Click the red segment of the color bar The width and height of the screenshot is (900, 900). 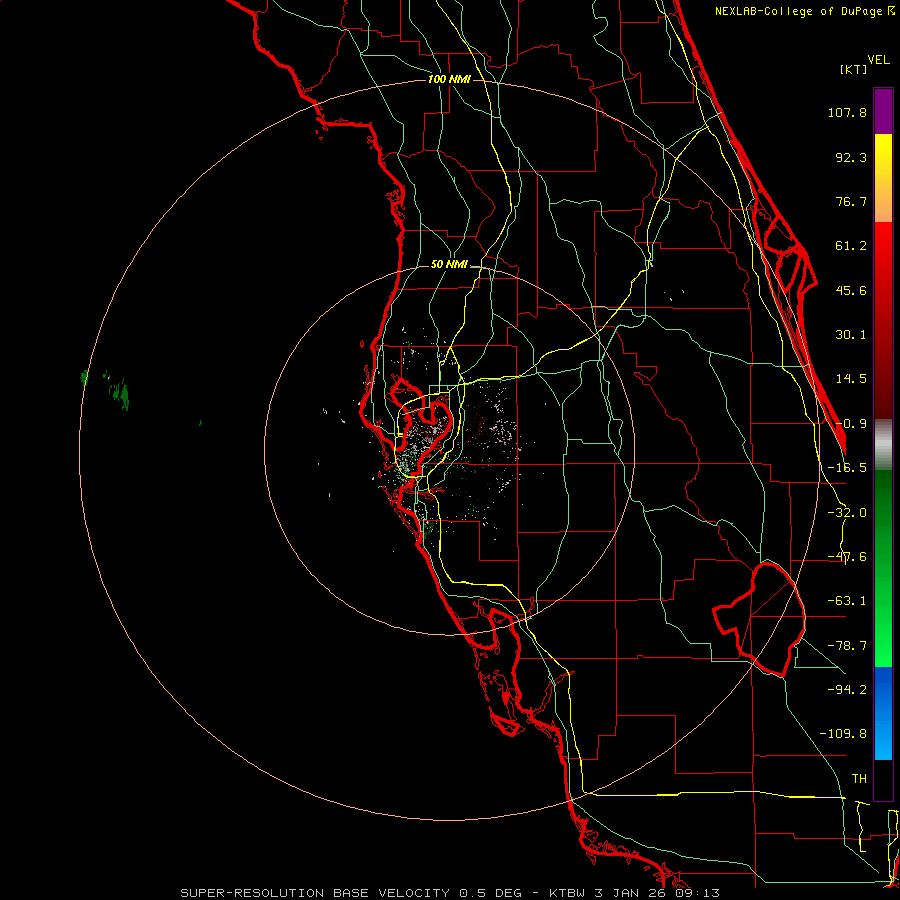(x=883, y=320)
